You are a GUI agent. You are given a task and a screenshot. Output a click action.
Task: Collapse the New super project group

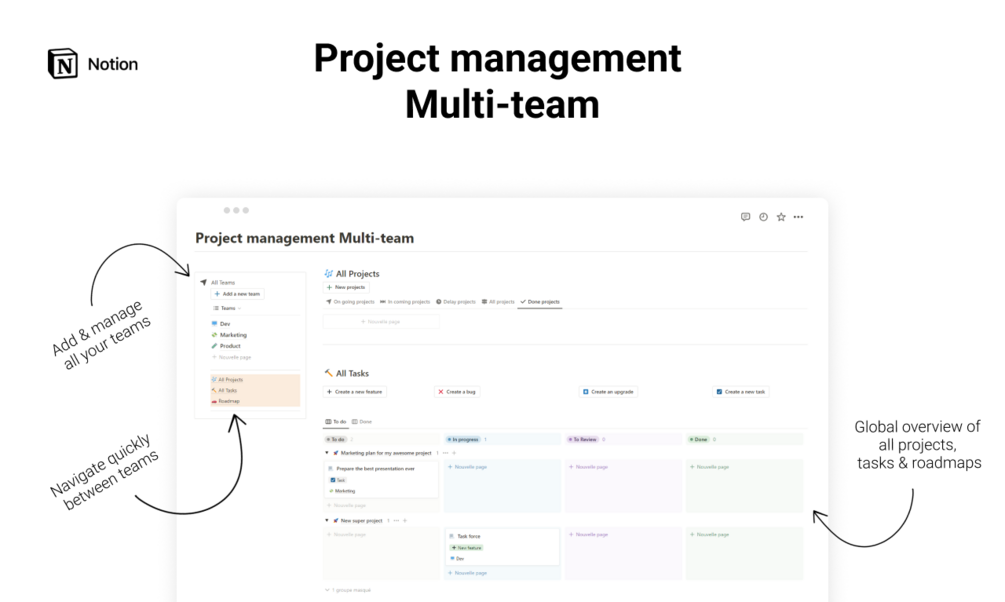[327, 521]
